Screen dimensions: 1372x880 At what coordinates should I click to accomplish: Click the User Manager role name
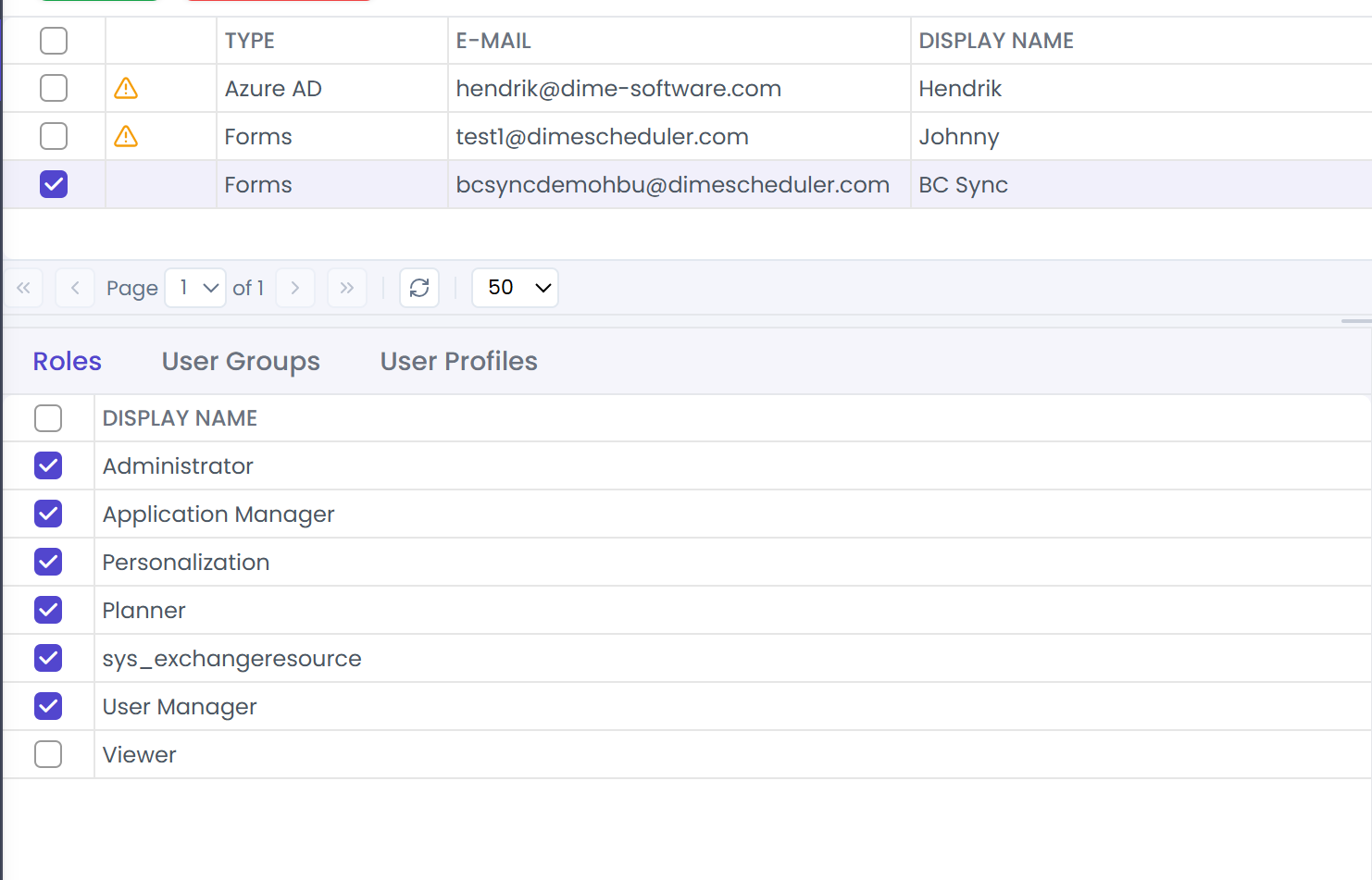[180, 707]
